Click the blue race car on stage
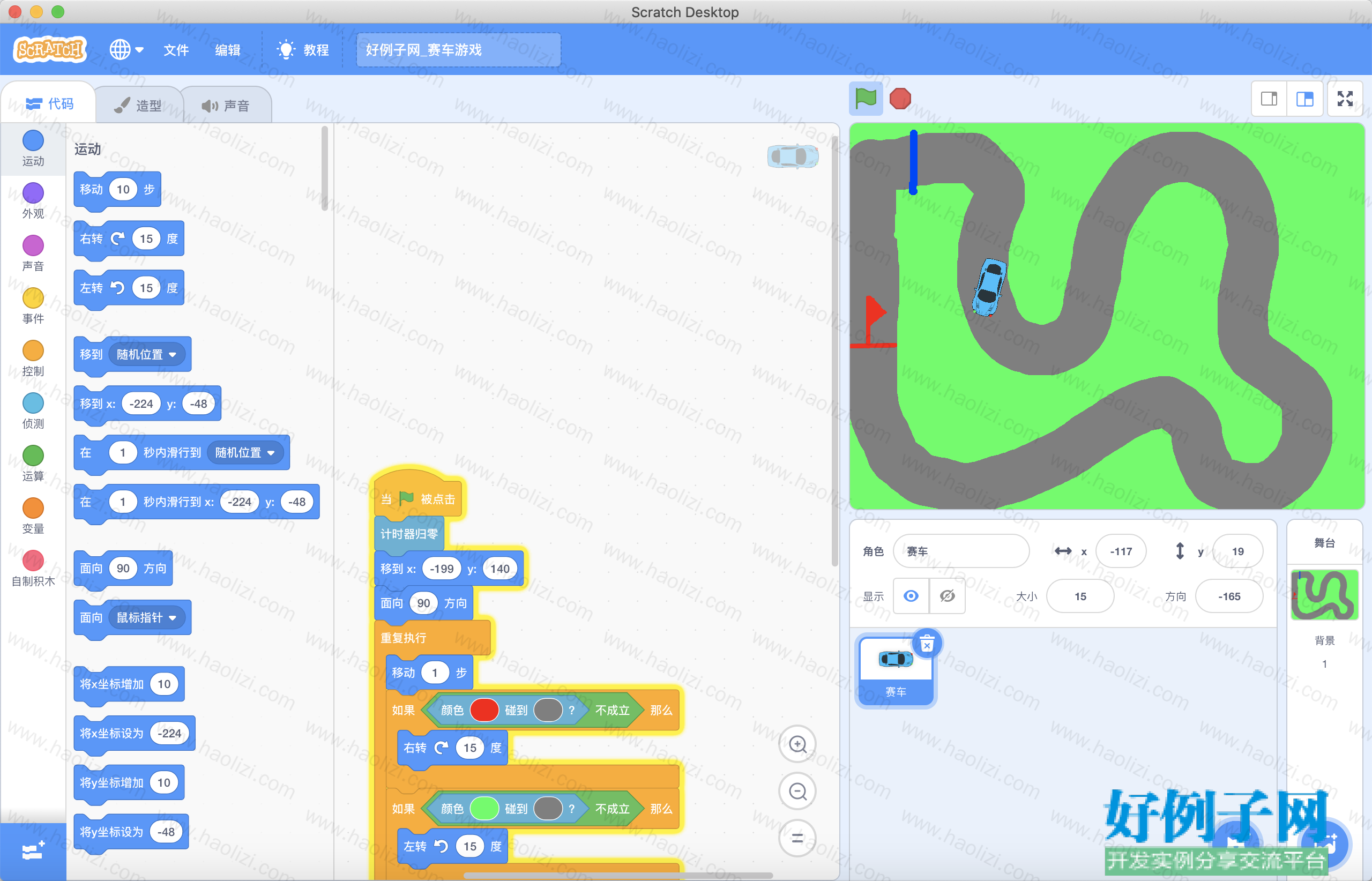The image size is (1372, 881). tap(990, 287)
